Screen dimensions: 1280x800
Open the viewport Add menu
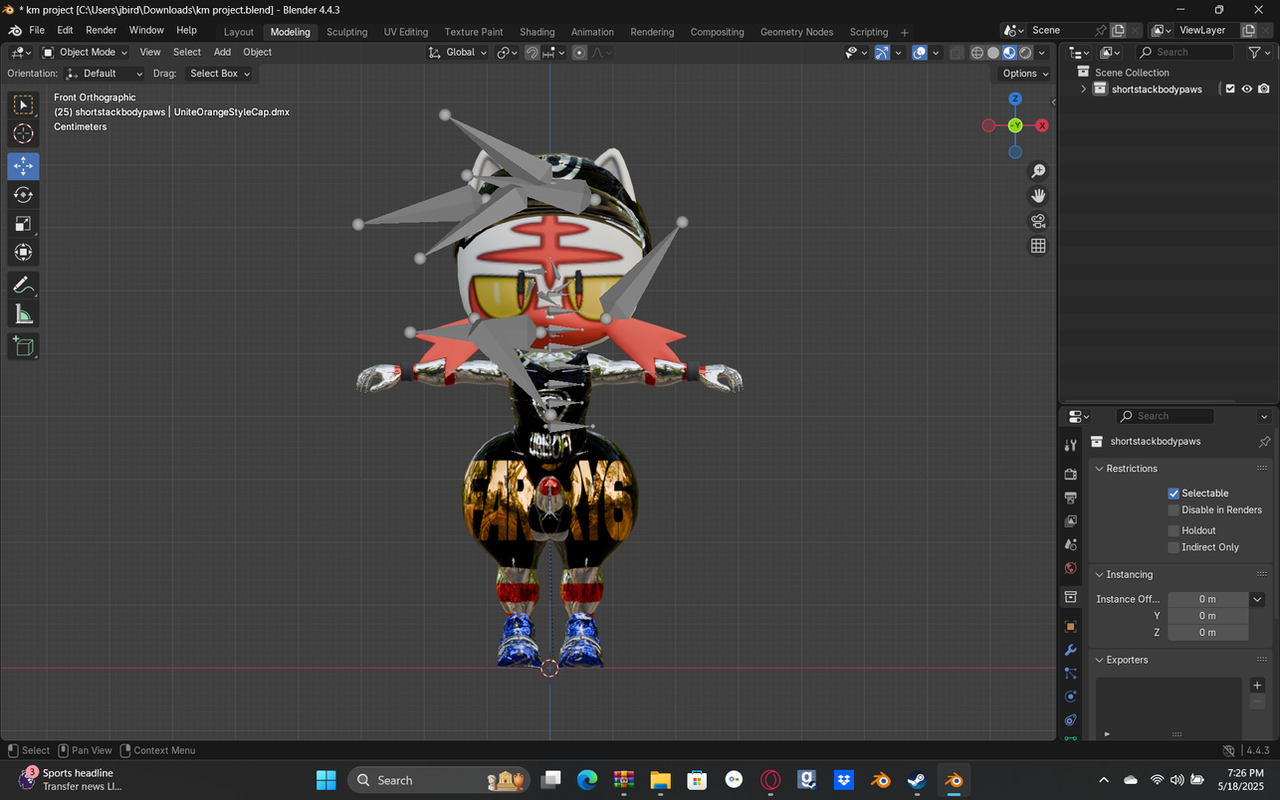pyautogui.click(x=222, y=52)
